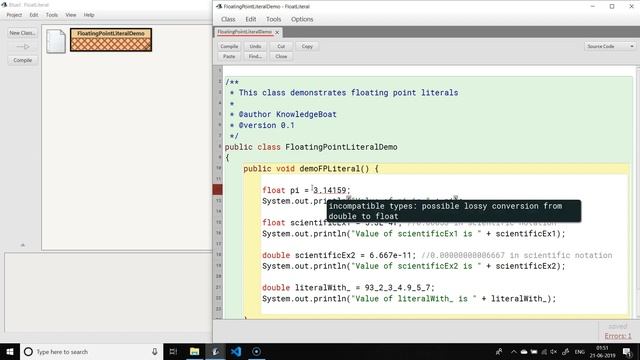Click the OneDrive cloud icon in tray
Screen dimensions: 640x360
tap(524, 352)
